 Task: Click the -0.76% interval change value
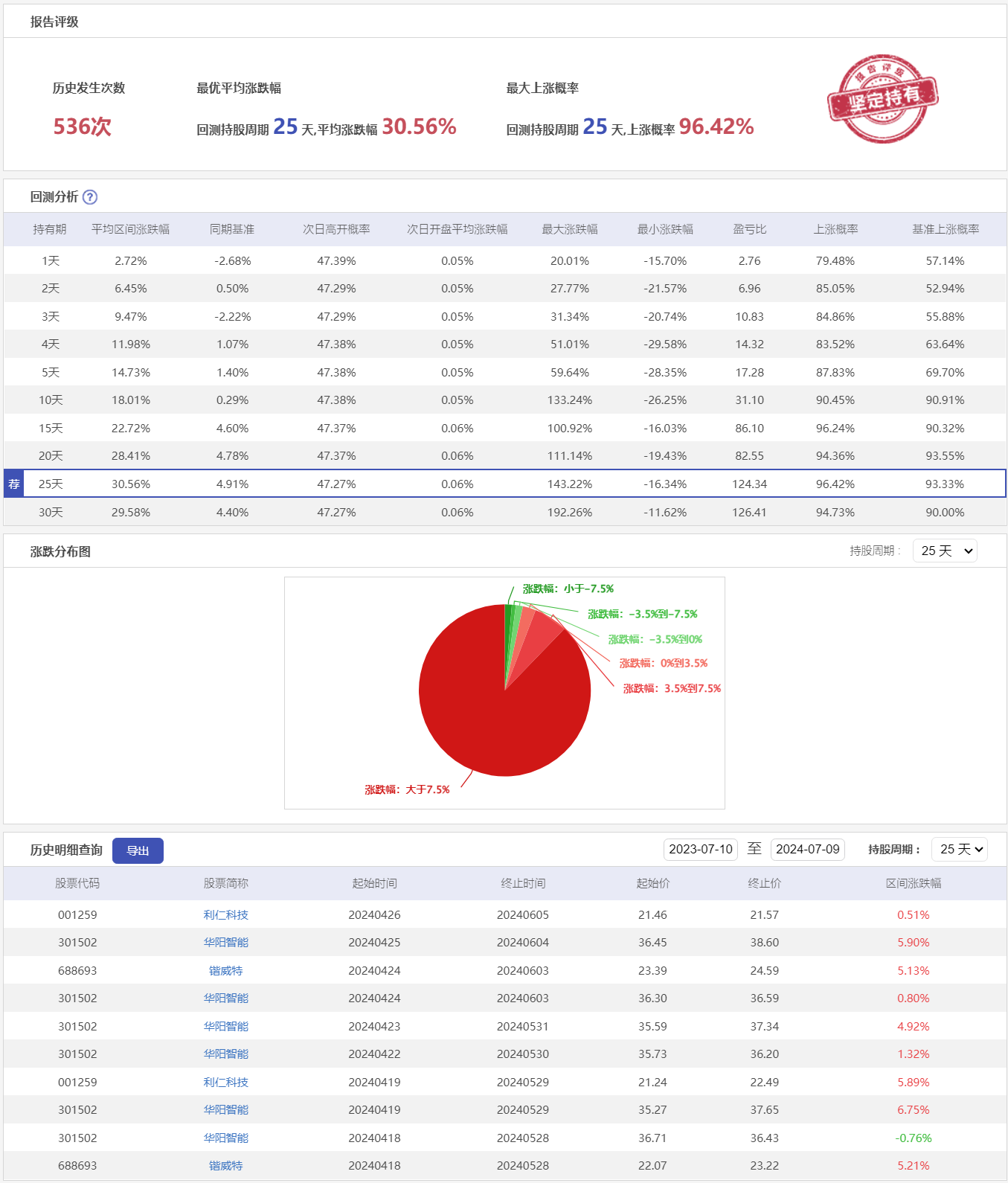[x=914, y=1138]
